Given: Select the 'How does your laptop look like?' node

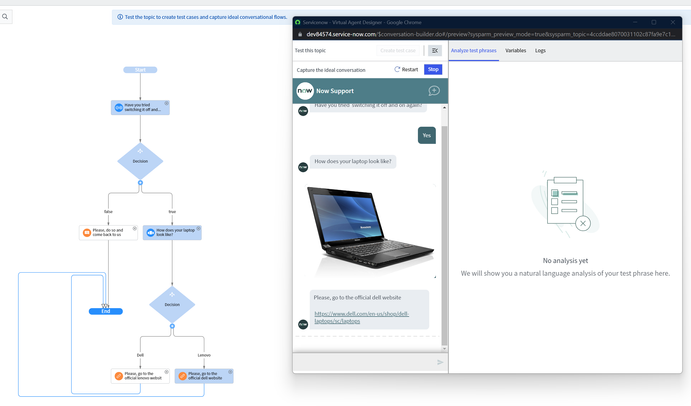Looking at the screenshot, I should click(172, 233).
